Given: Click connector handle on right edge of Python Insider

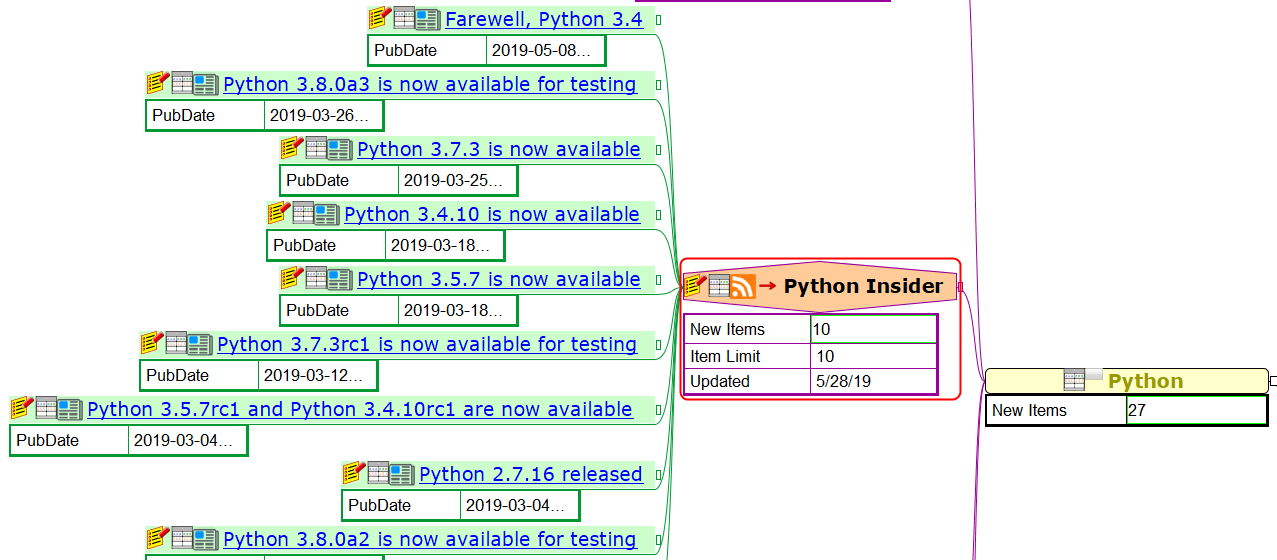Looking at the screenshot, I should pos(960,287).
